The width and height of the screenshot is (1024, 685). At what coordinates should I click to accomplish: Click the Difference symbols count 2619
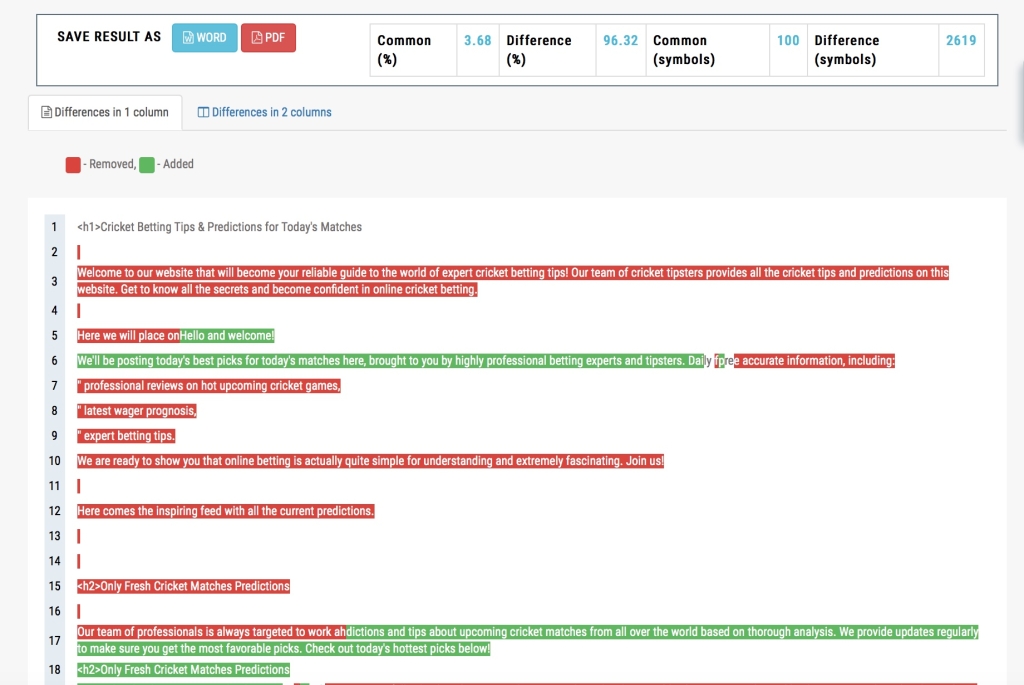pyautogui.click(x=960, y=41)
